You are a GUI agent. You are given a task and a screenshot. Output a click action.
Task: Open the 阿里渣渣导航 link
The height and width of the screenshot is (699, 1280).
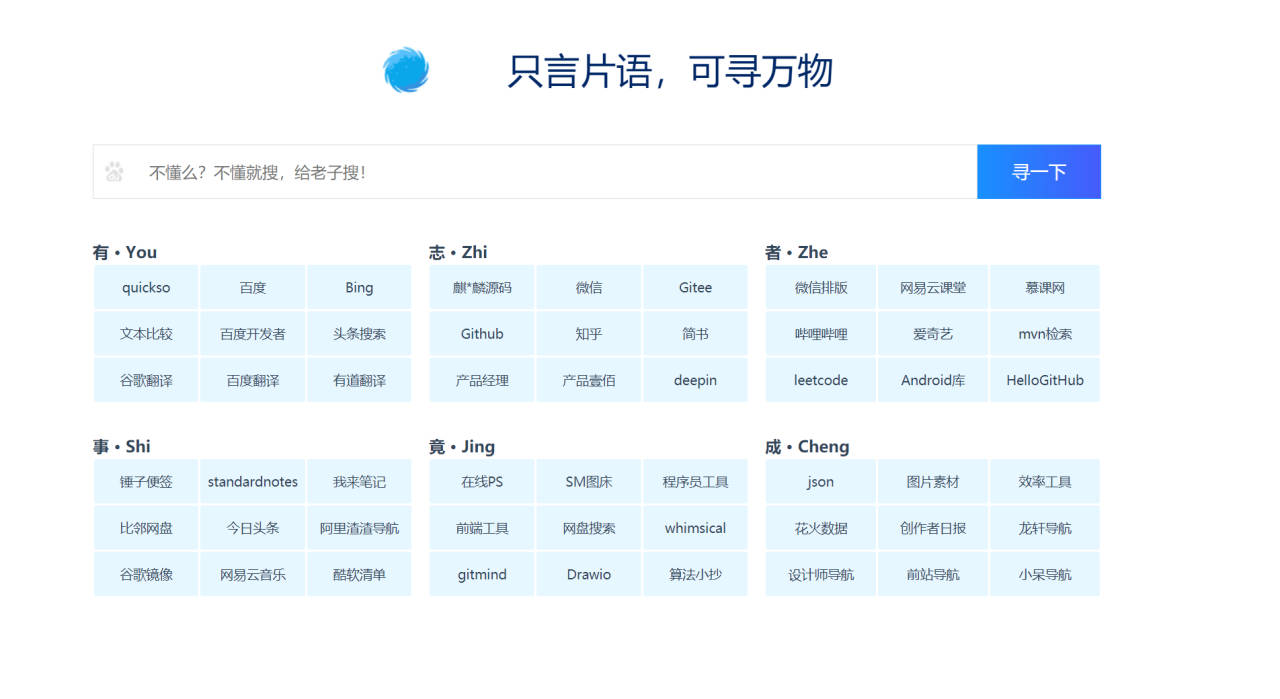(x=359, y=528)
